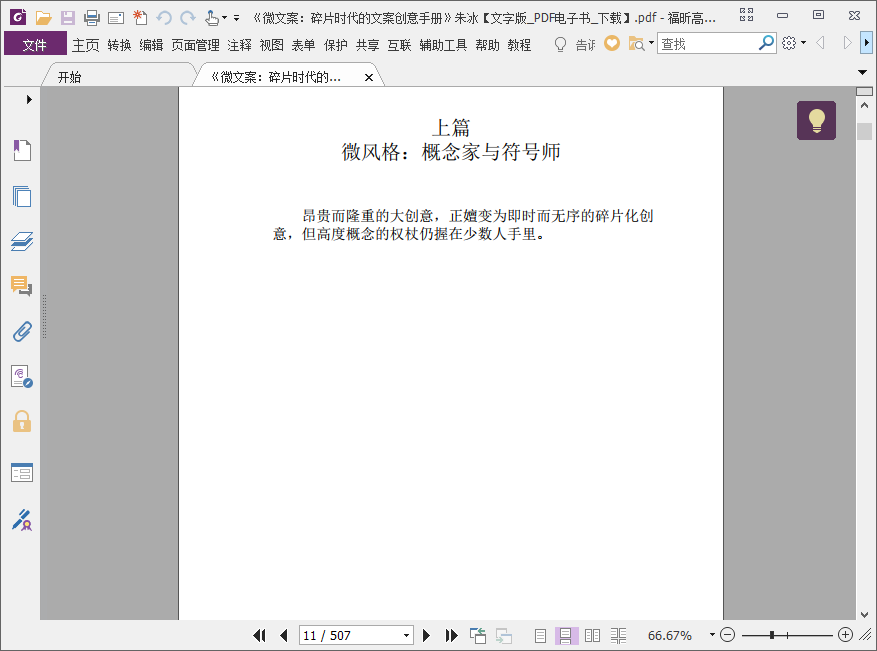Click inside the 查找 search field

pos(707,43)
